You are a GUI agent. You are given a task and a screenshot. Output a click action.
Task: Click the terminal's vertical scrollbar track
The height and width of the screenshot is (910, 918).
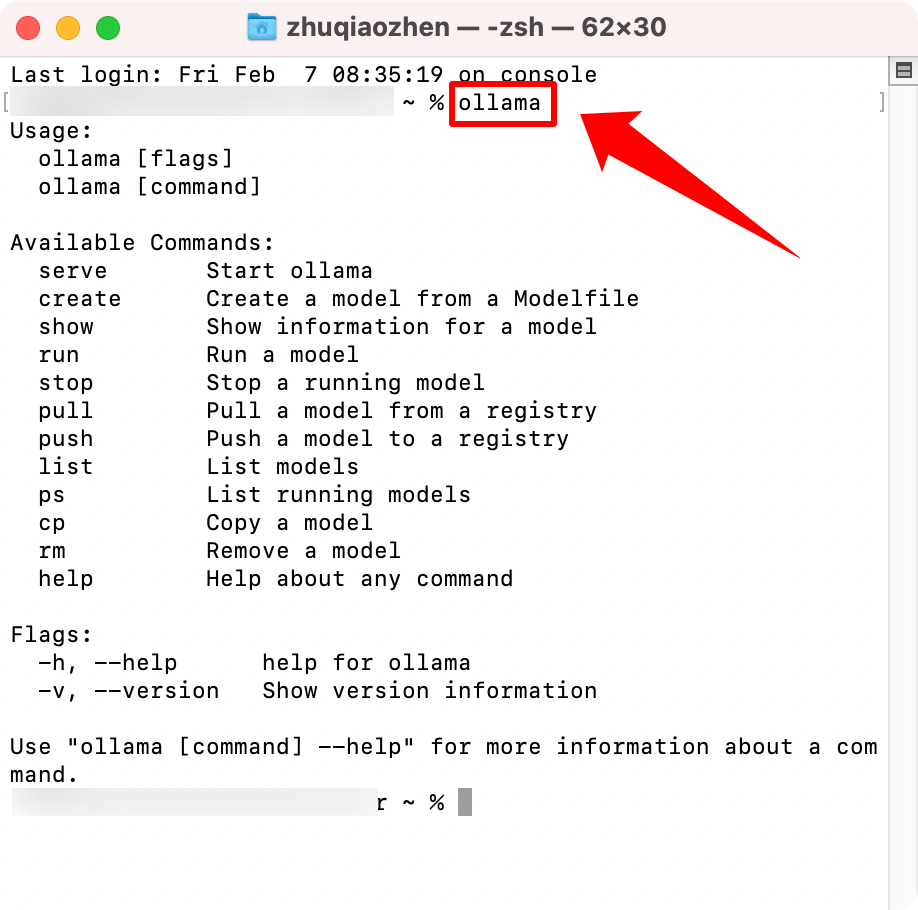coord(903,498)
